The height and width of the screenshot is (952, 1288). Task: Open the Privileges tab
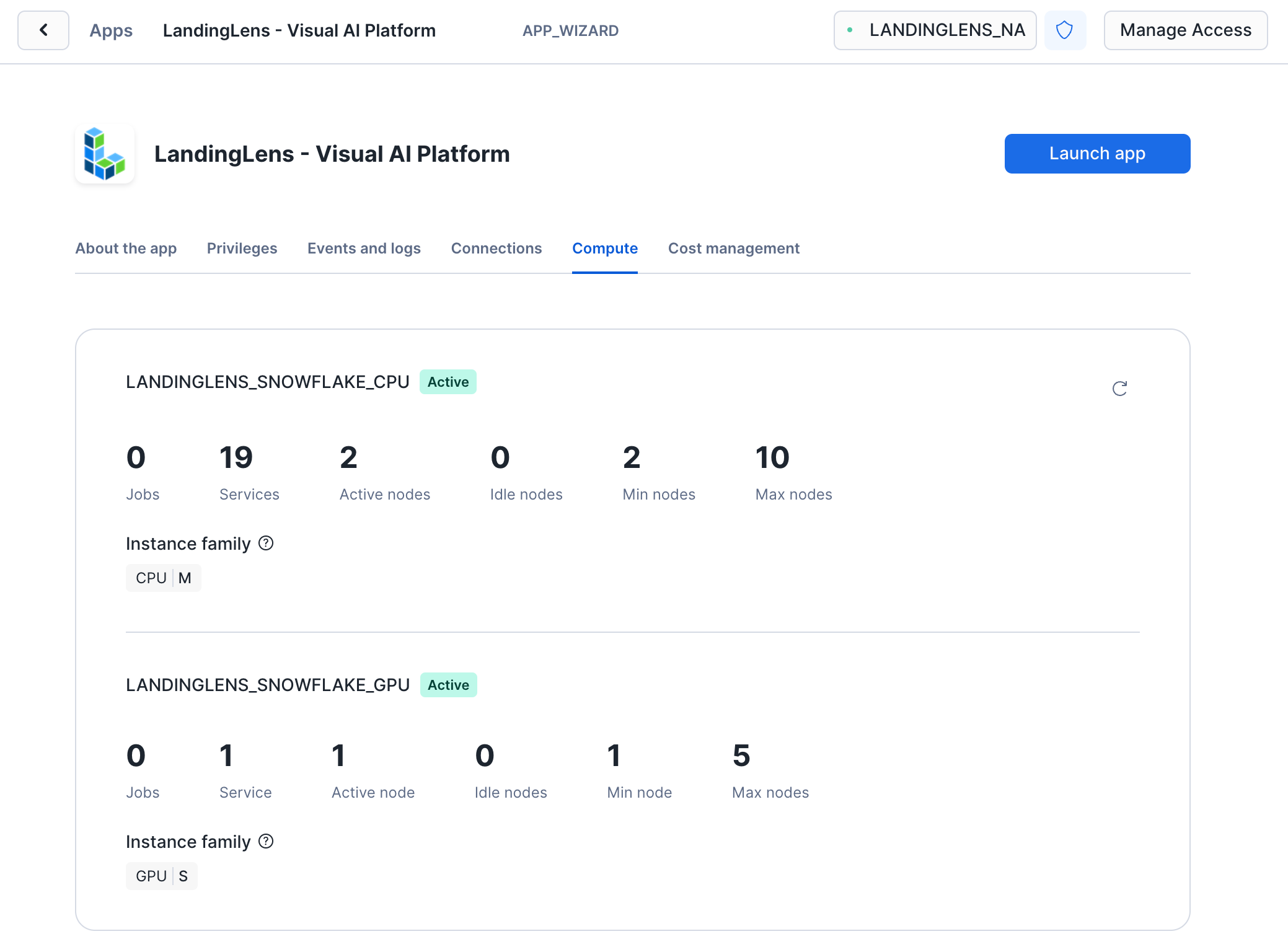pyautogui.click(x=242, y=249)
